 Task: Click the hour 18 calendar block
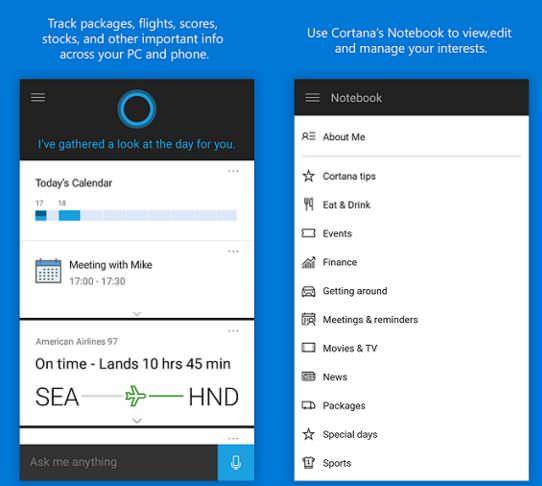tap(69, 215)
